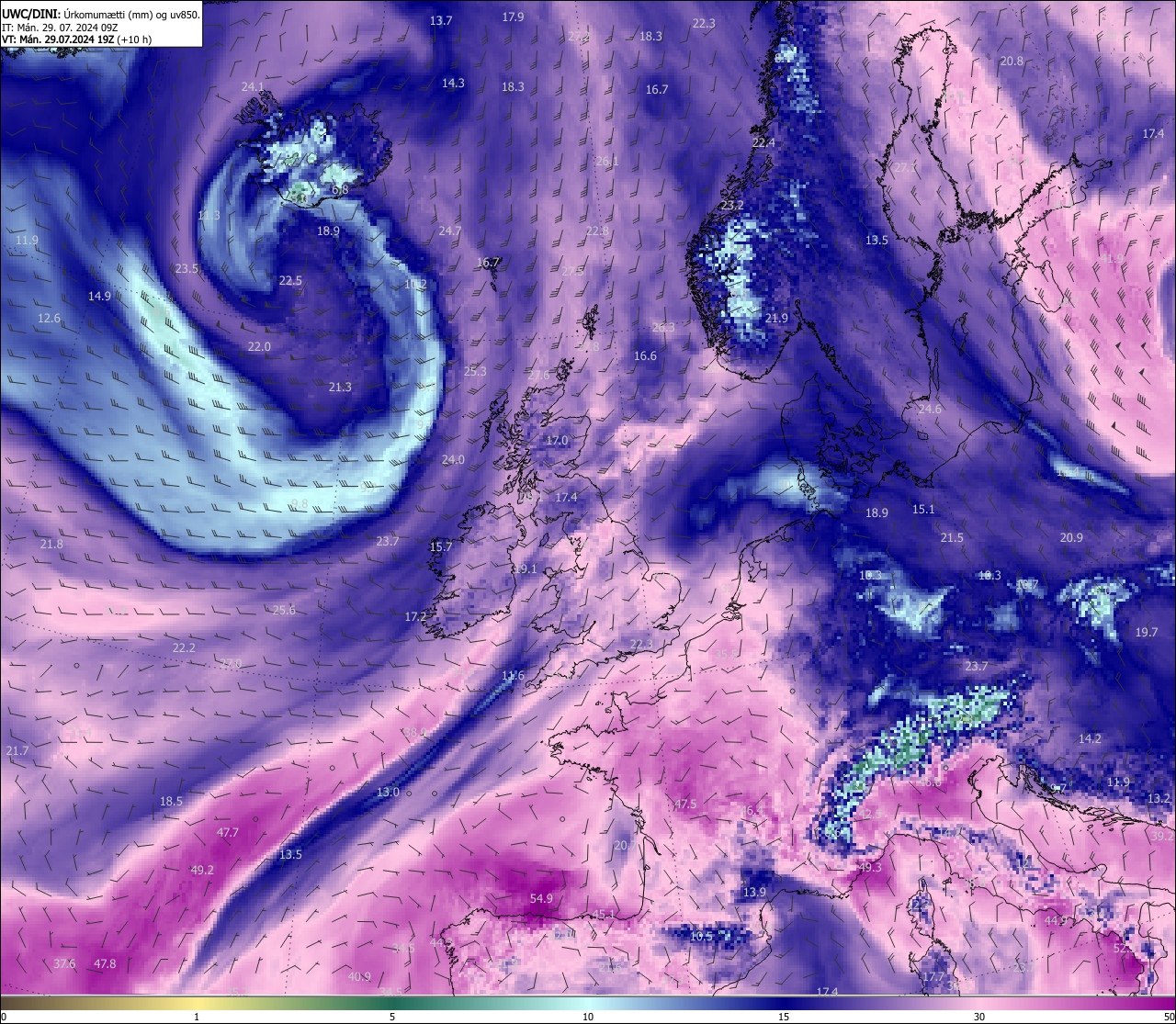Click the 25.6 map value

coord(284,610)
